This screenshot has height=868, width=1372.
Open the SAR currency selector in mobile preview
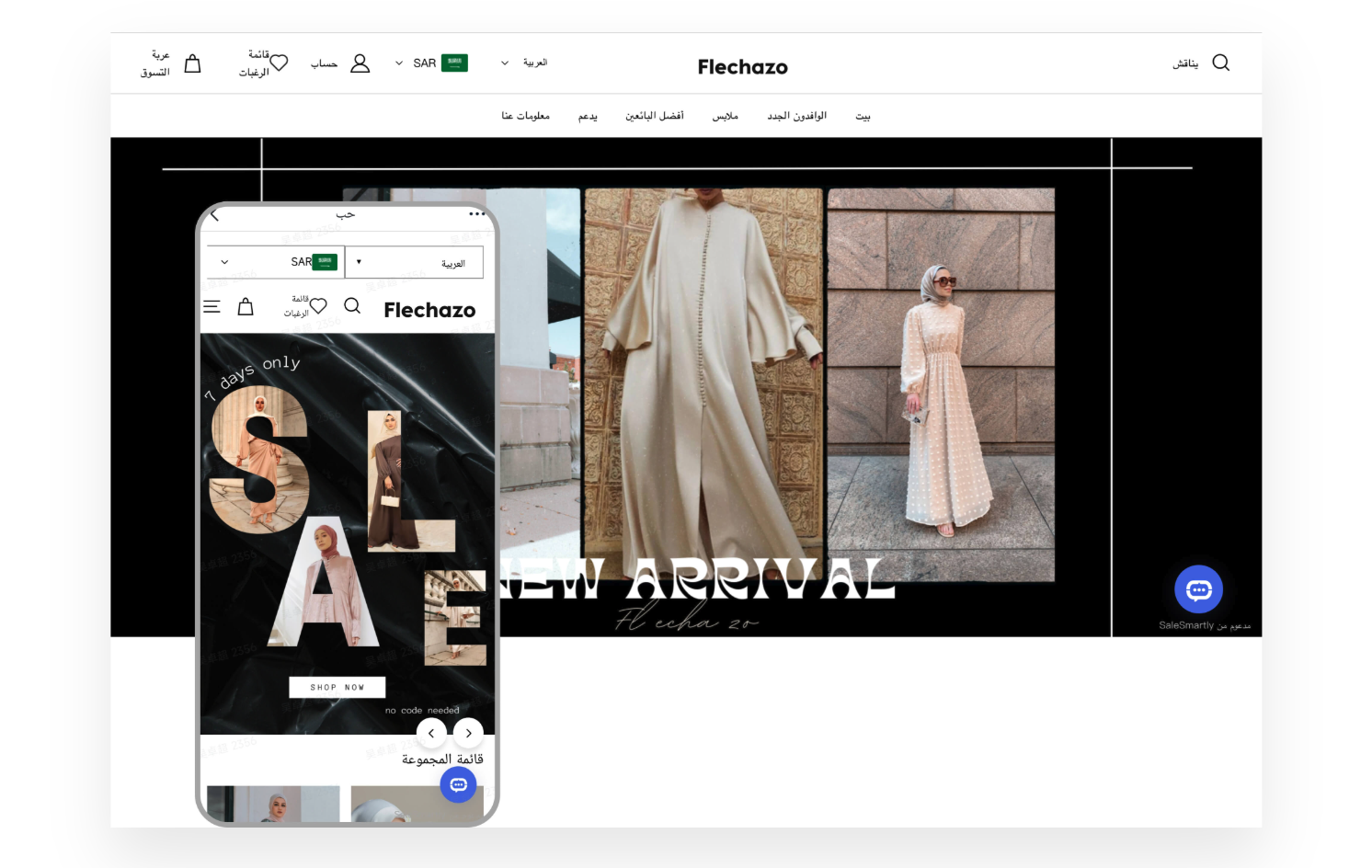(x=275, y=262)
